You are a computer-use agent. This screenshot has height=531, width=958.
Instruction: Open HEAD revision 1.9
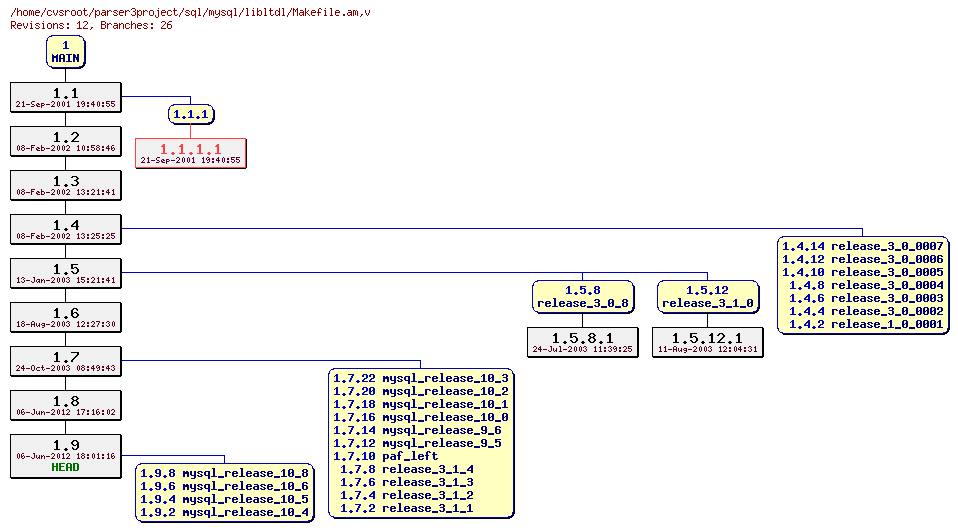[x=65, y=456]
